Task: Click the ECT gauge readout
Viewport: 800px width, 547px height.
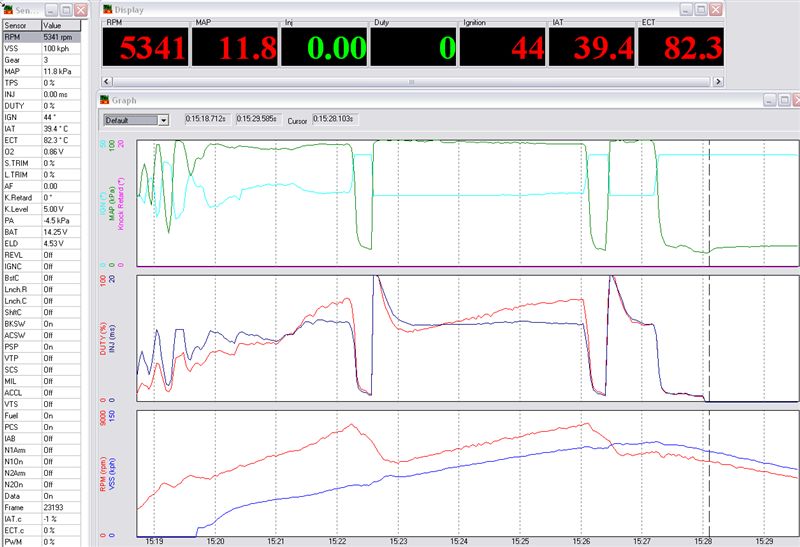Action: click(x=680, y=46)
